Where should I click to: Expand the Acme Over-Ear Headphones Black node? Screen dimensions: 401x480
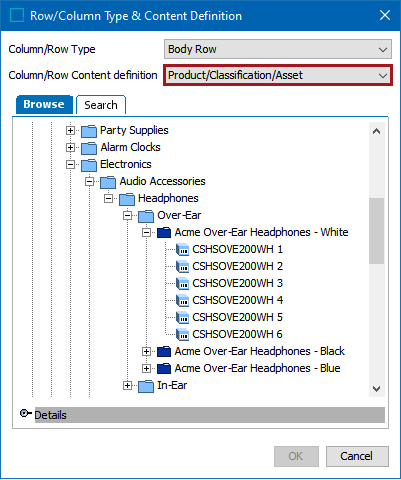pyautogui.click(x=146, y=351)
